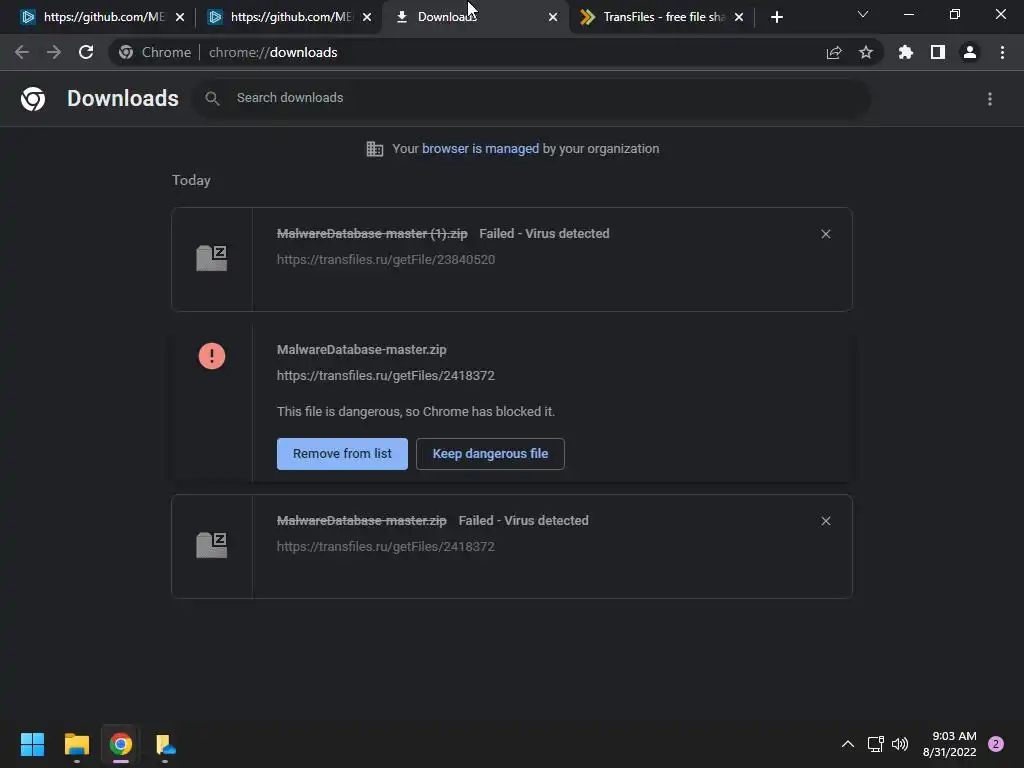
Task: Open the blocked file's getFiles/2418372 link
Action: click(x=385, y=376)
